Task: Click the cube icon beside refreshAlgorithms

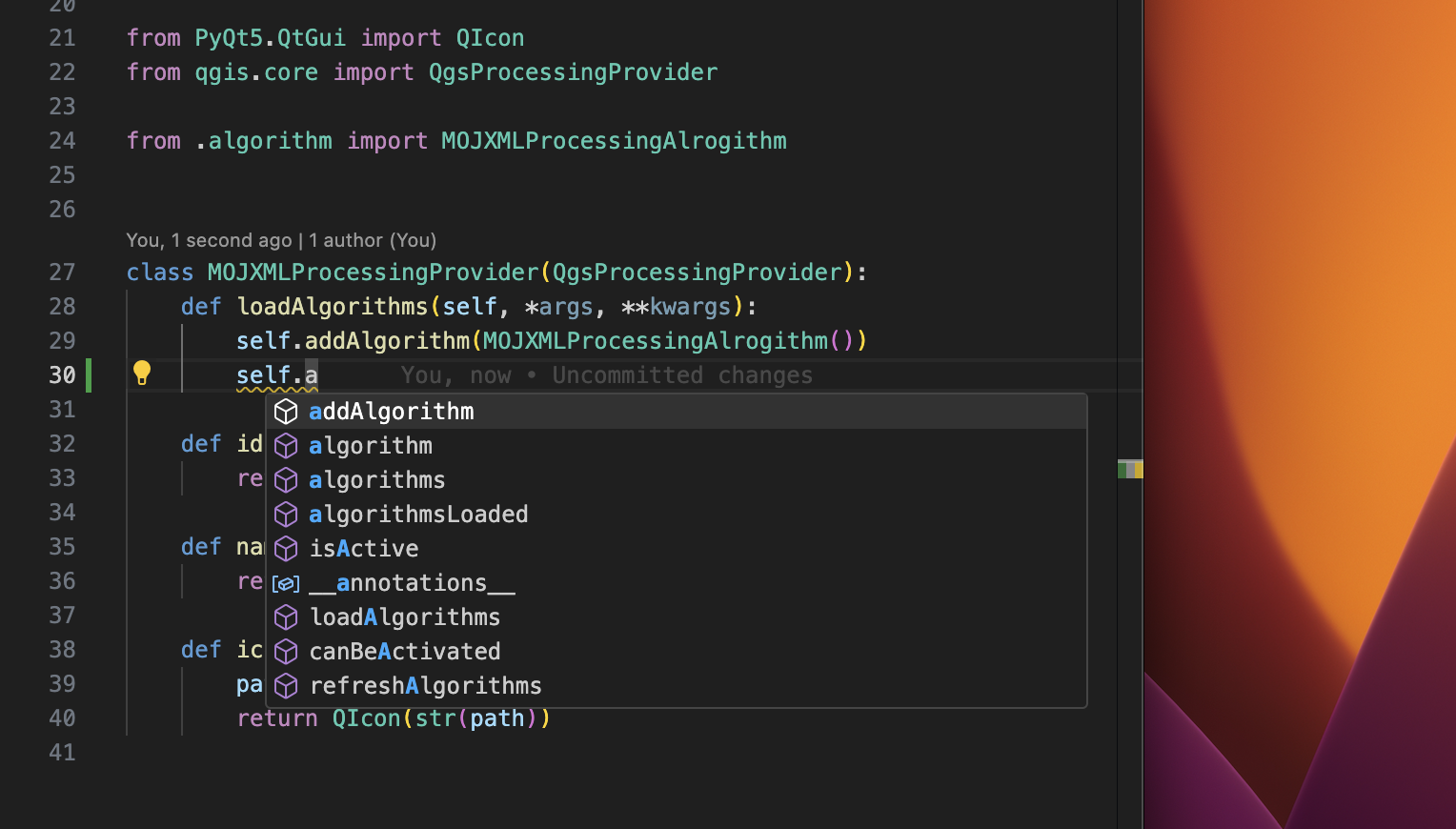Action: click(286, 685)
